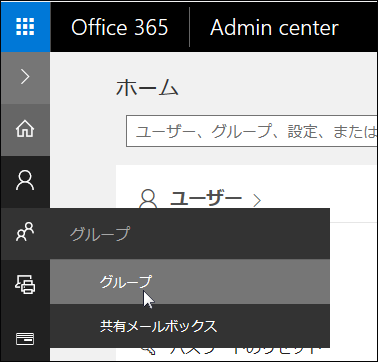Choose グループ submenu entry

click(190, 282)
